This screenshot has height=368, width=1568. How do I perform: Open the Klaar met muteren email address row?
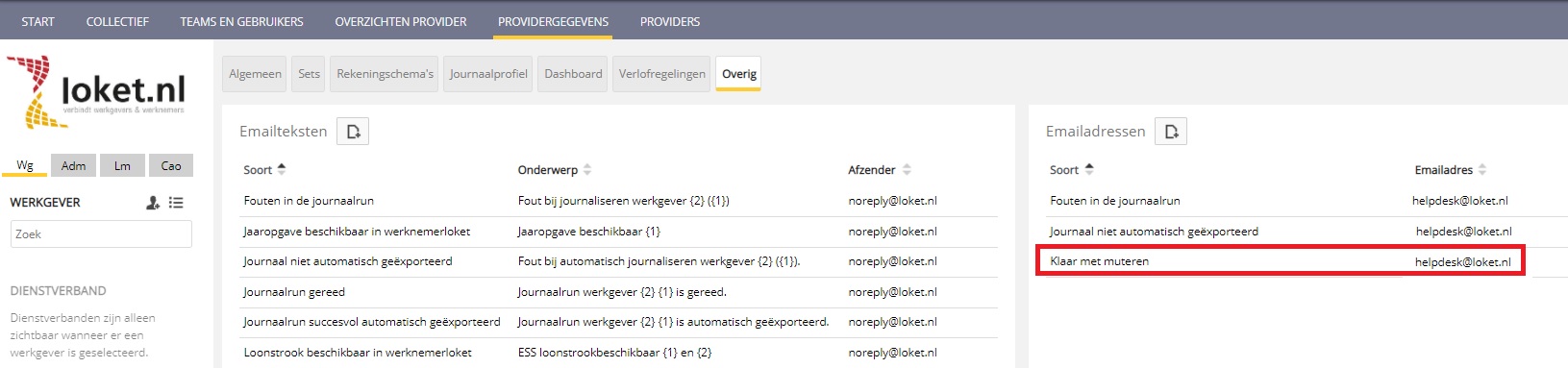click(x=1280, y=261)
